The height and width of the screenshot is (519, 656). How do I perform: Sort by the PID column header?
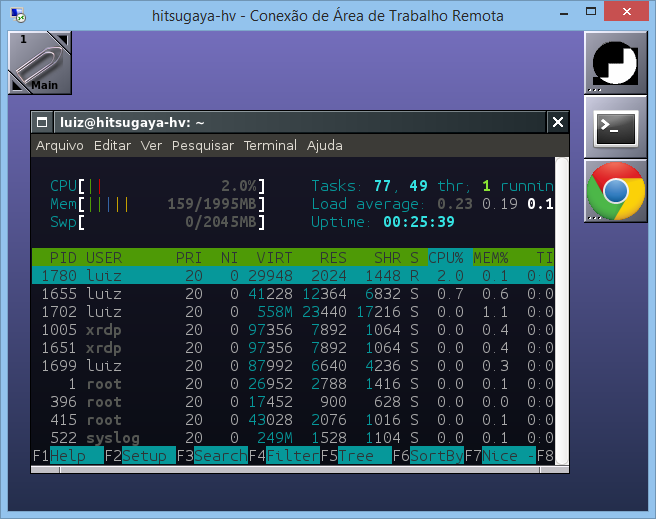pos(63,258)
